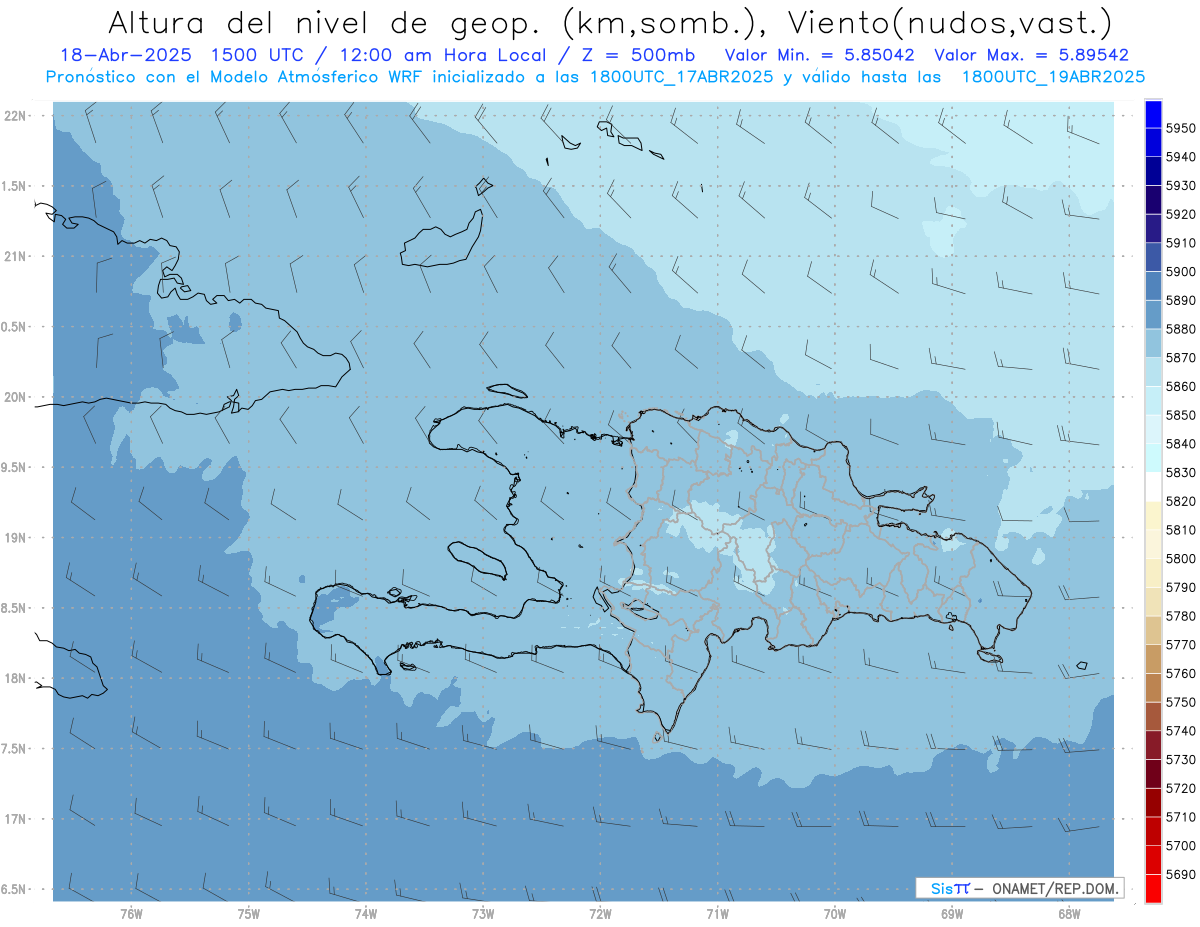Click the bright red swatch below 5690
Image resolution: width=1200 pixels, height=927 pixels.
click(x=1153, y=888)
